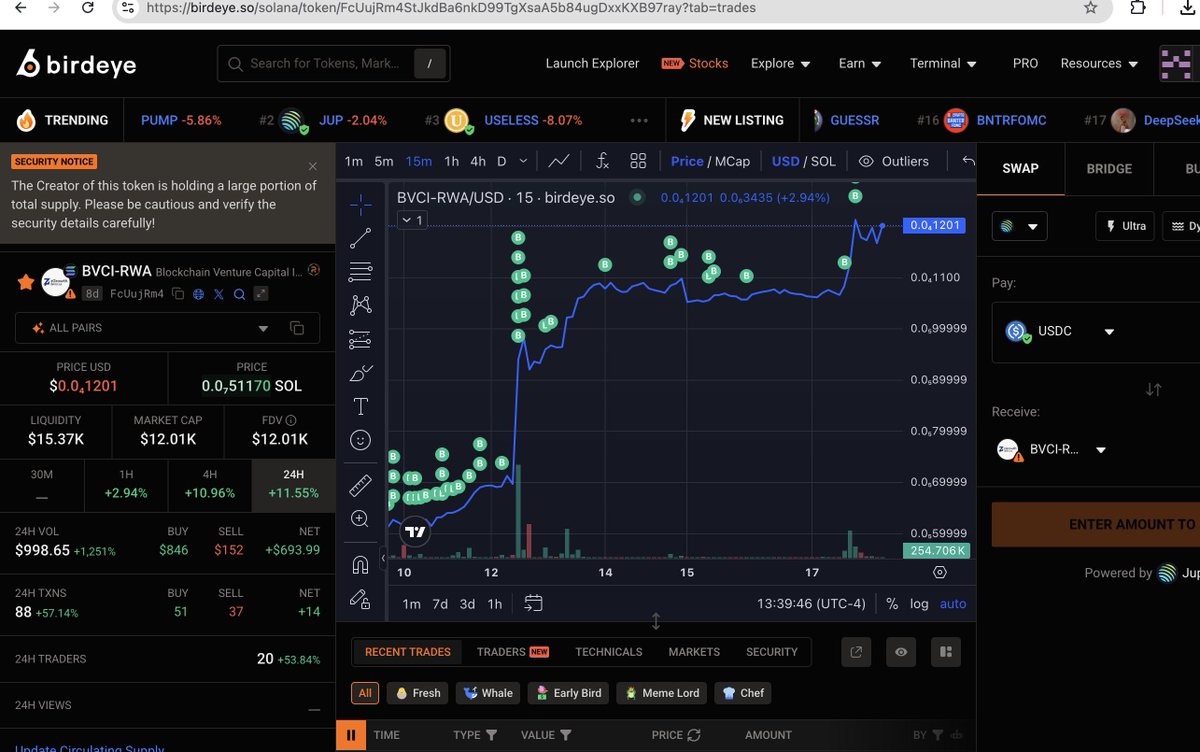This screenshot has width=1200, height=752.
Task: Toggle the favorite star for BVCI-RWA
Action: 26,282
